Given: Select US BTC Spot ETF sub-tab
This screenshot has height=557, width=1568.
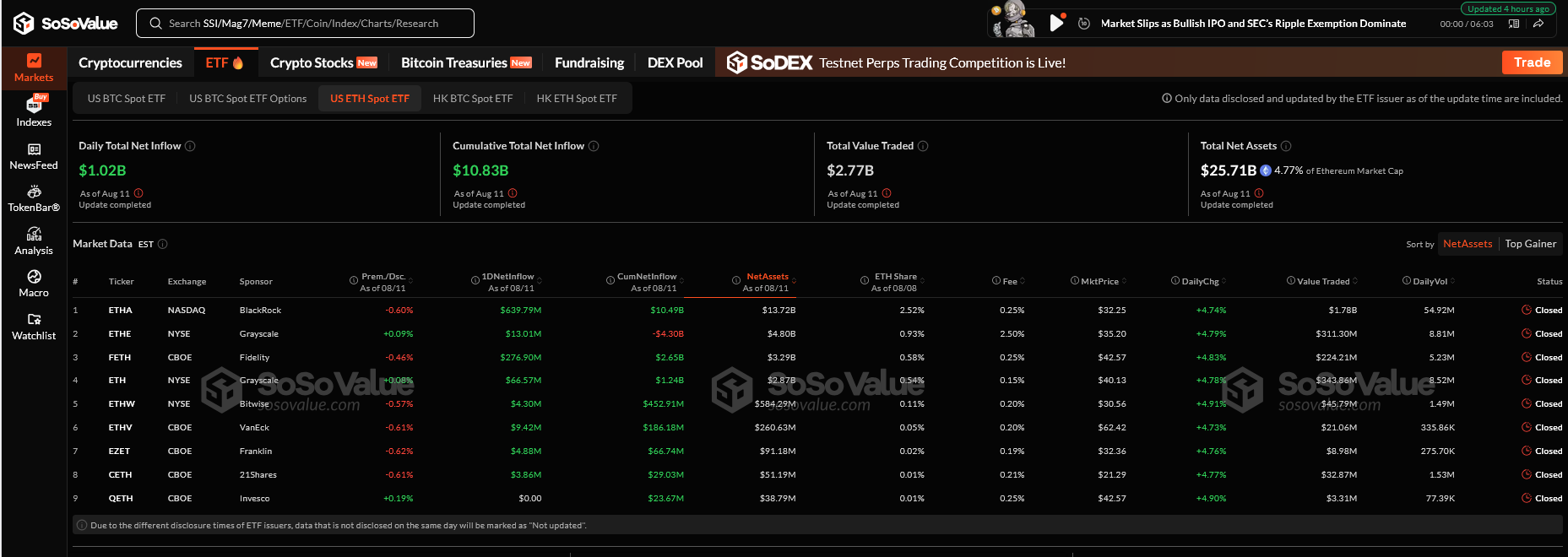Looking at the screenshot, I should (127, 99).
